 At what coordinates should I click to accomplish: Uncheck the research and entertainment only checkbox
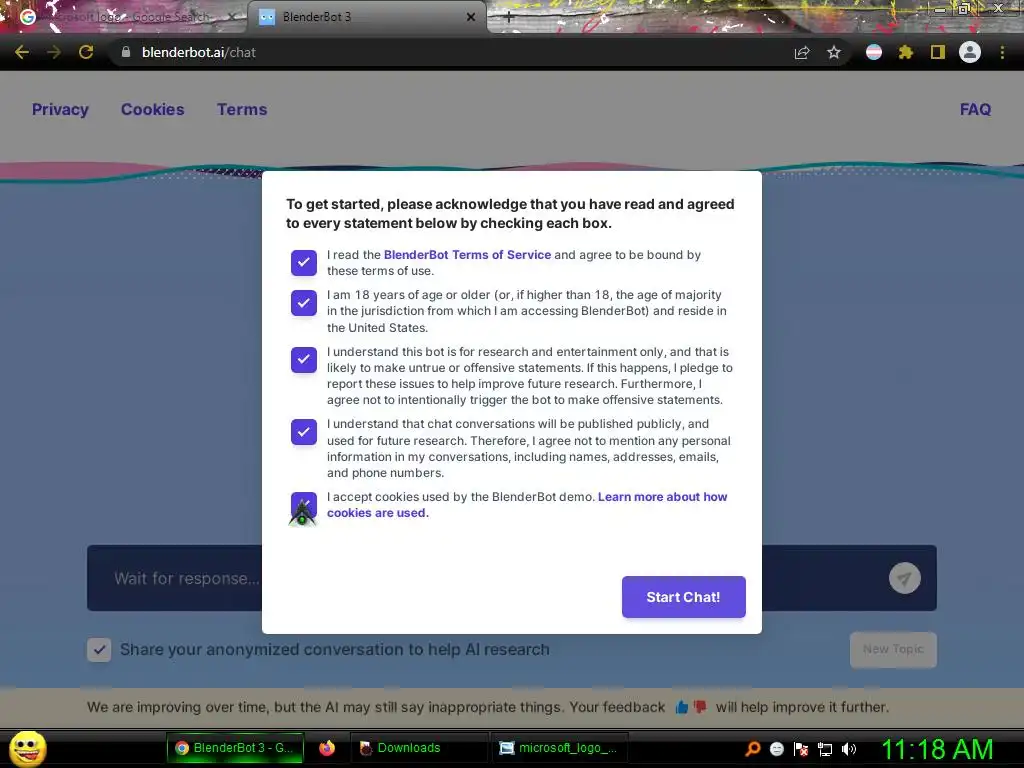click(304, 359)
